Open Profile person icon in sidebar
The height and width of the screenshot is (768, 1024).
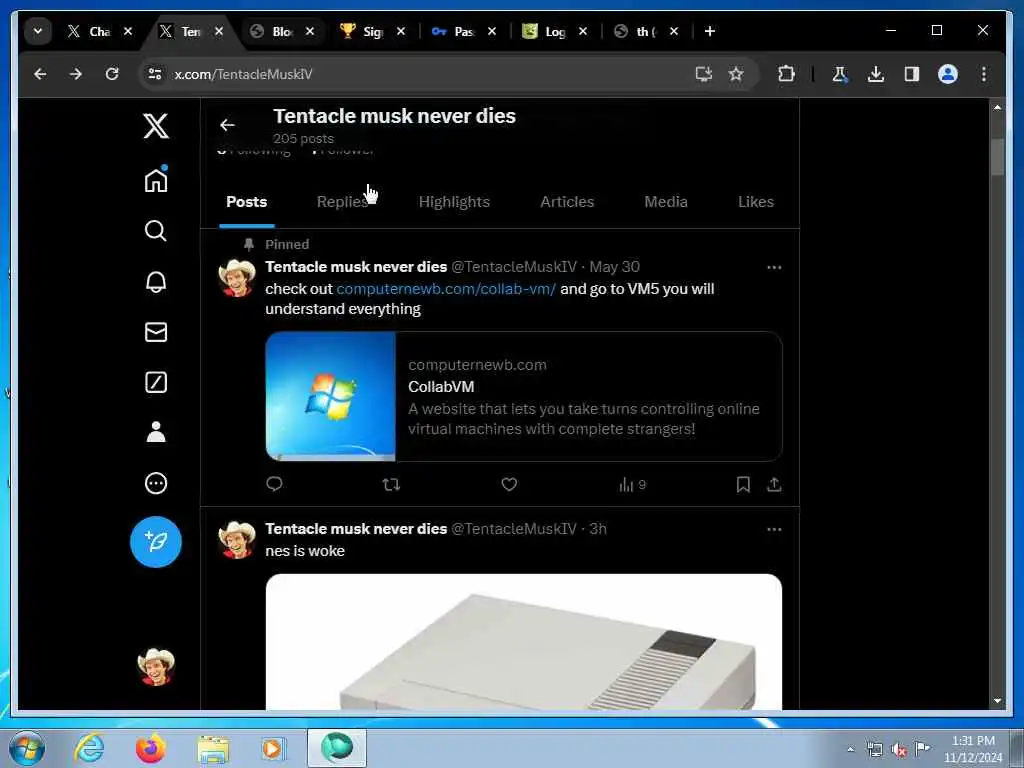155,432
